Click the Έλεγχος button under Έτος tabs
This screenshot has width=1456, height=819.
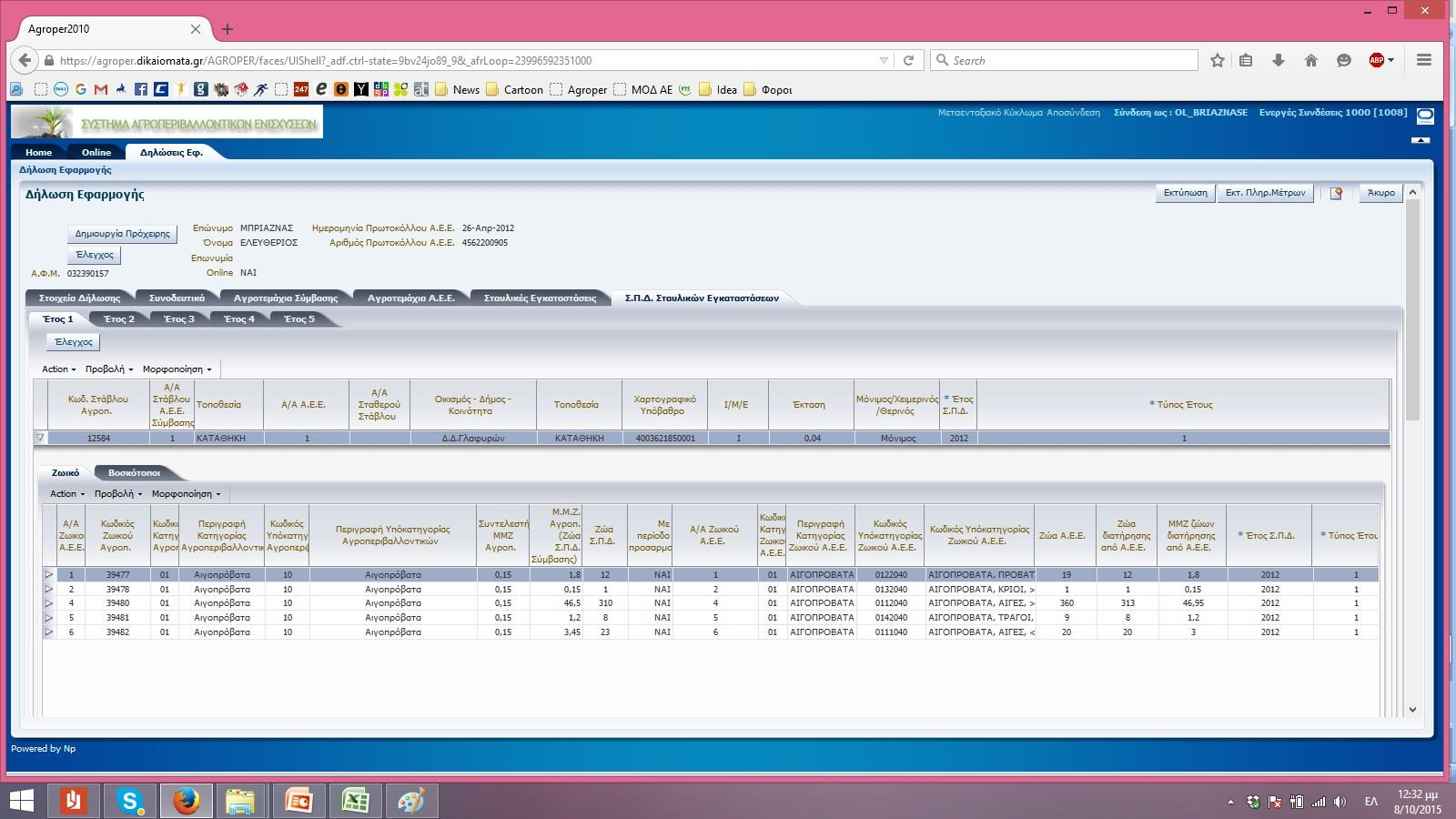tap(74, 342)
